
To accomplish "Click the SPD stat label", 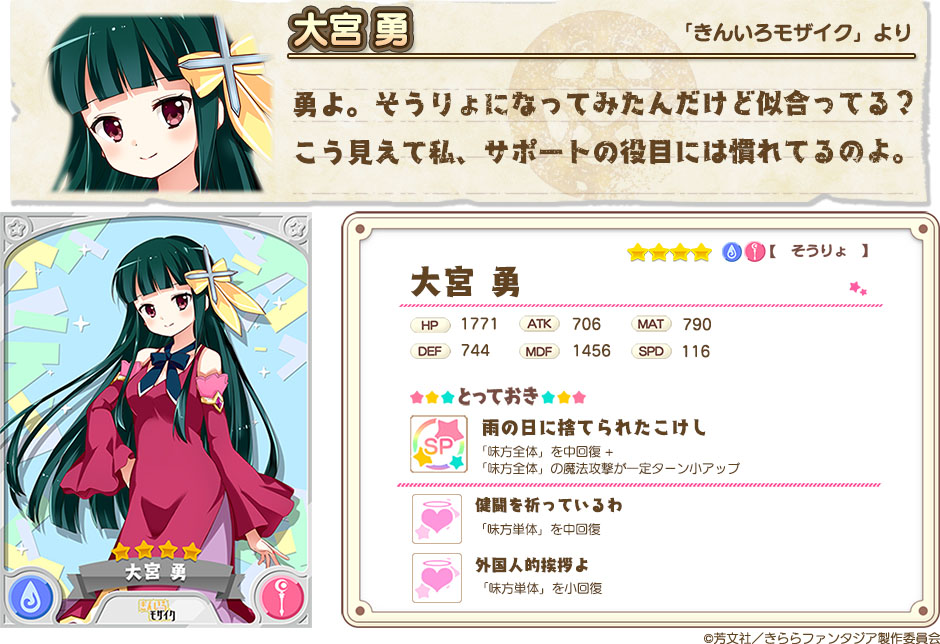I will [650, 351].
